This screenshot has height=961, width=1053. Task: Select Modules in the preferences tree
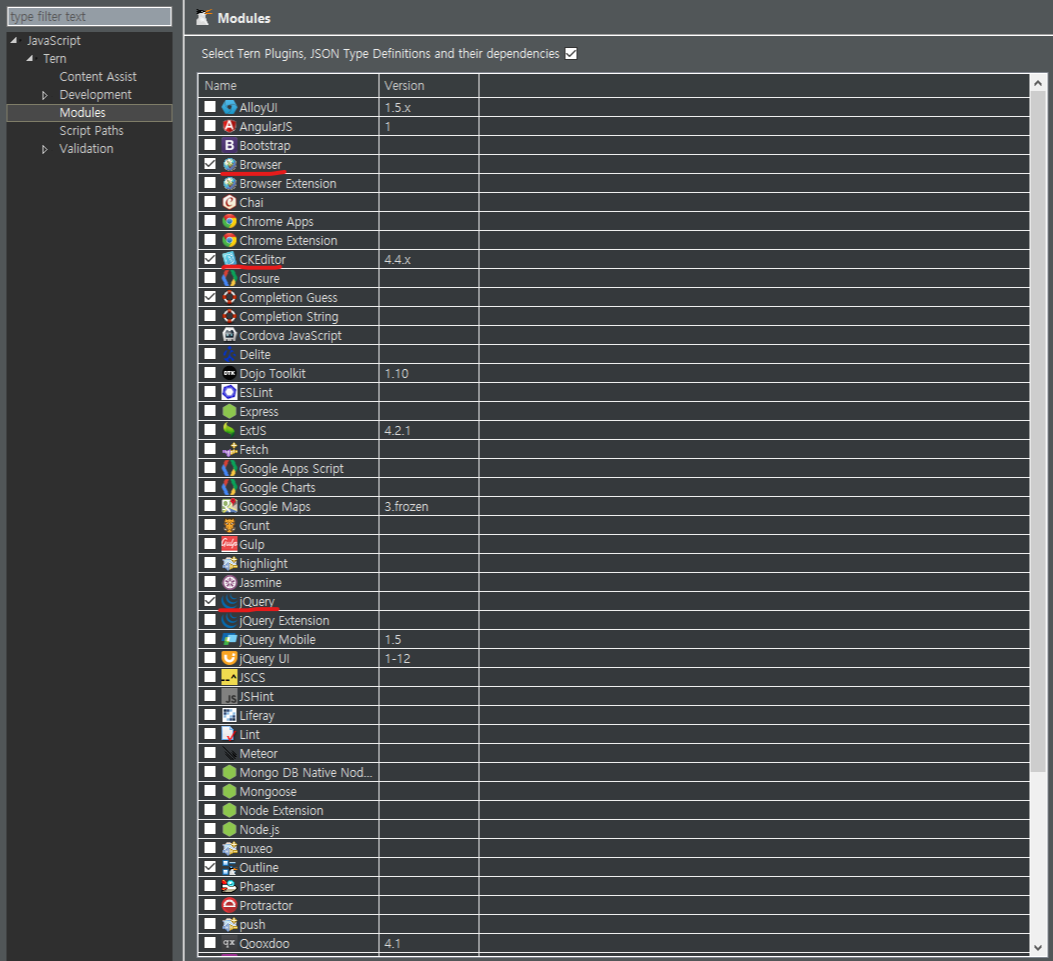point(83,112)
